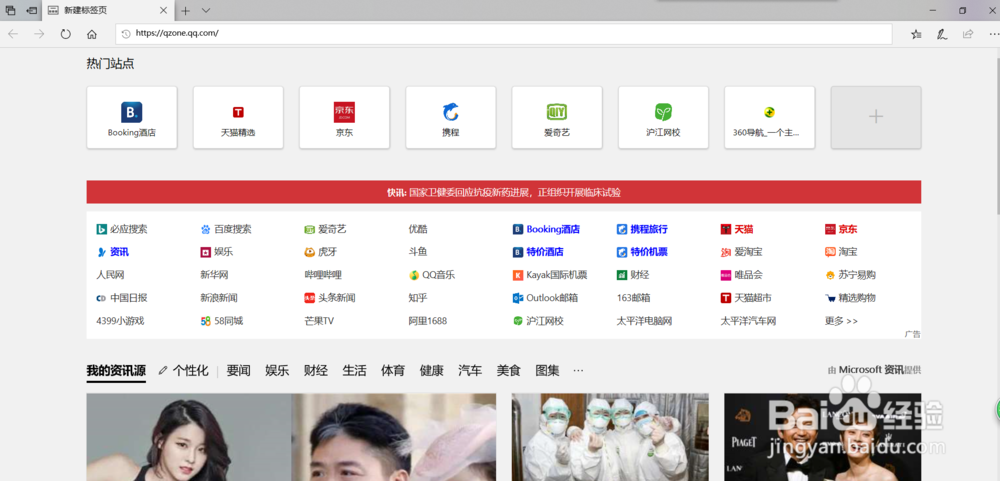
Task: Open the bold 天猫 link
Action: point(737,229)
